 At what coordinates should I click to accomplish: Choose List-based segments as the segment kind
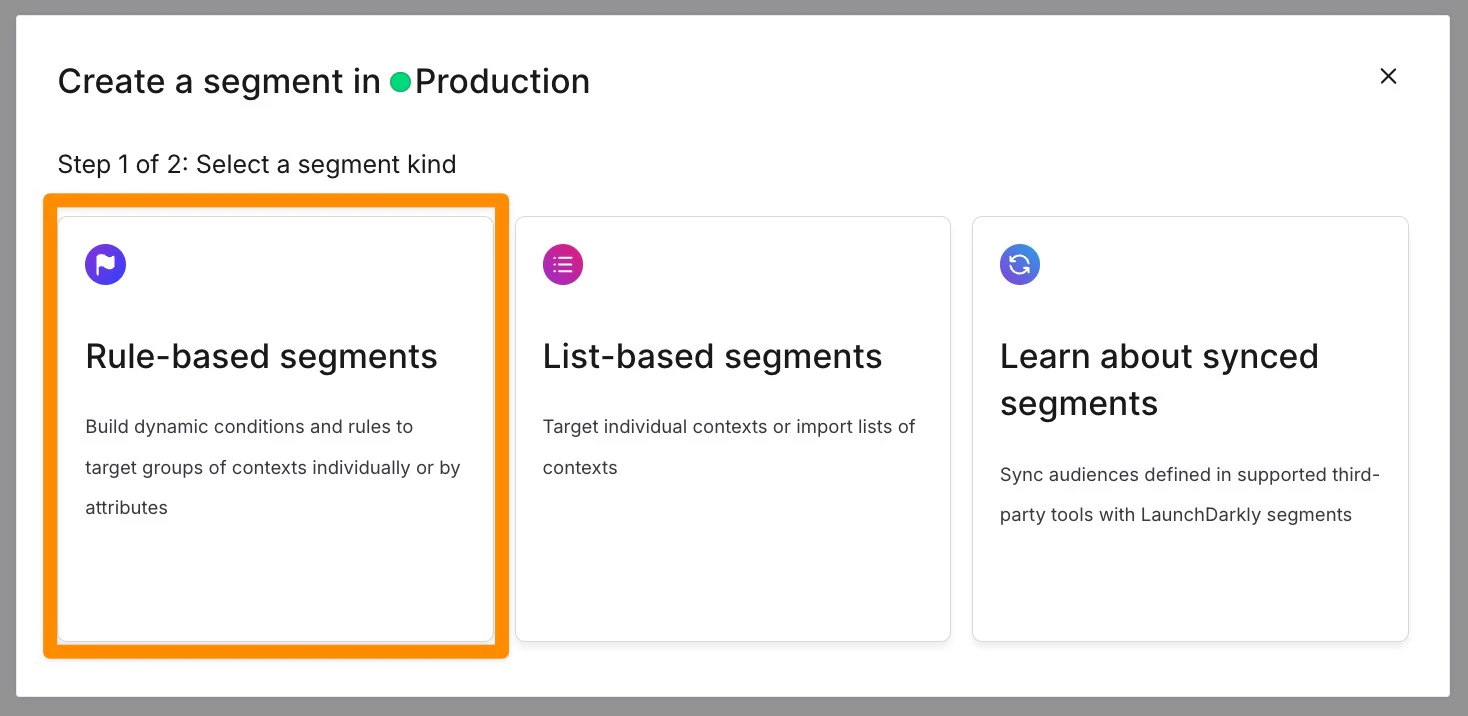(732, 428)
